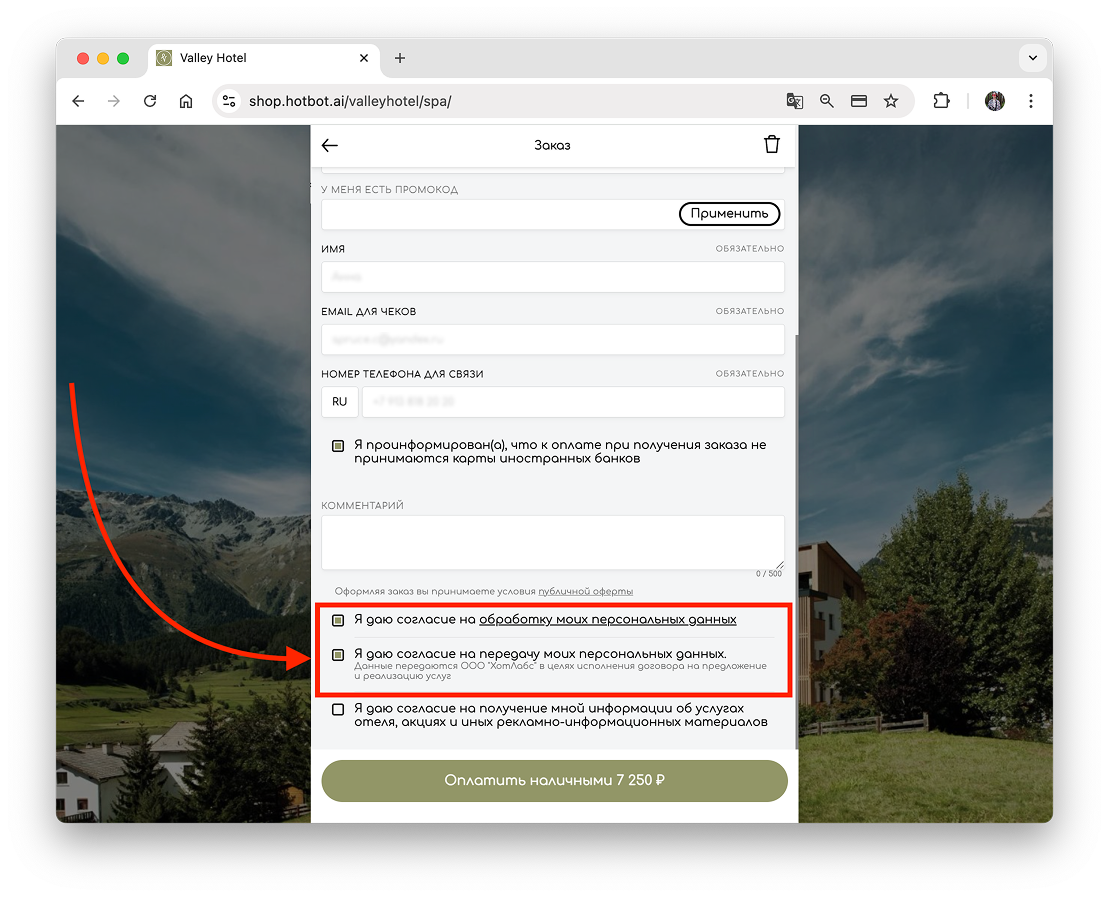The image size is (1109, 897).
Task: Focus the promo code input field
Action: (x=499, y=214)
